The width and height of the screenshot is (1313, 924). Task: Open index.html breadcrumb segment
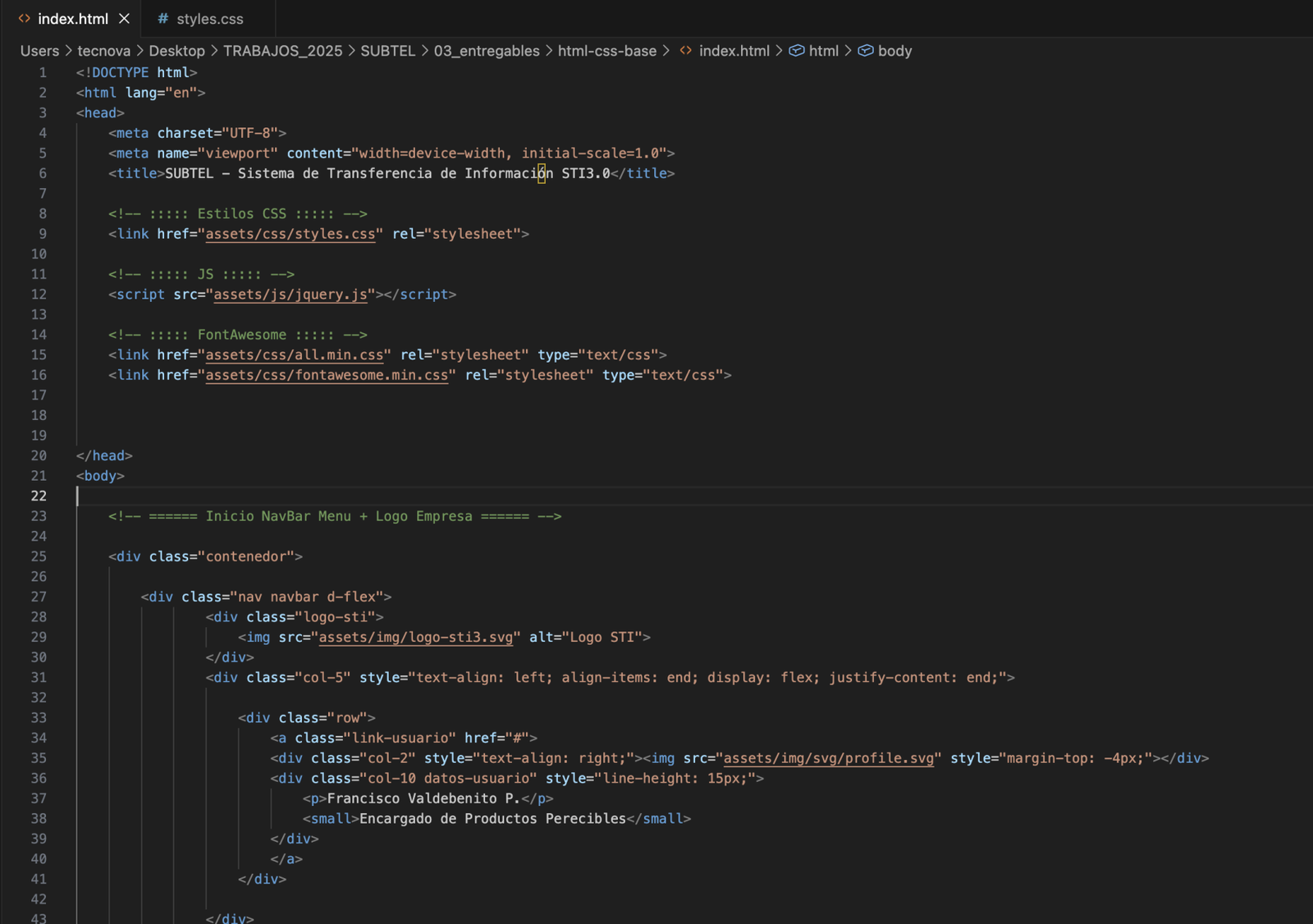(x=734, y=51)
